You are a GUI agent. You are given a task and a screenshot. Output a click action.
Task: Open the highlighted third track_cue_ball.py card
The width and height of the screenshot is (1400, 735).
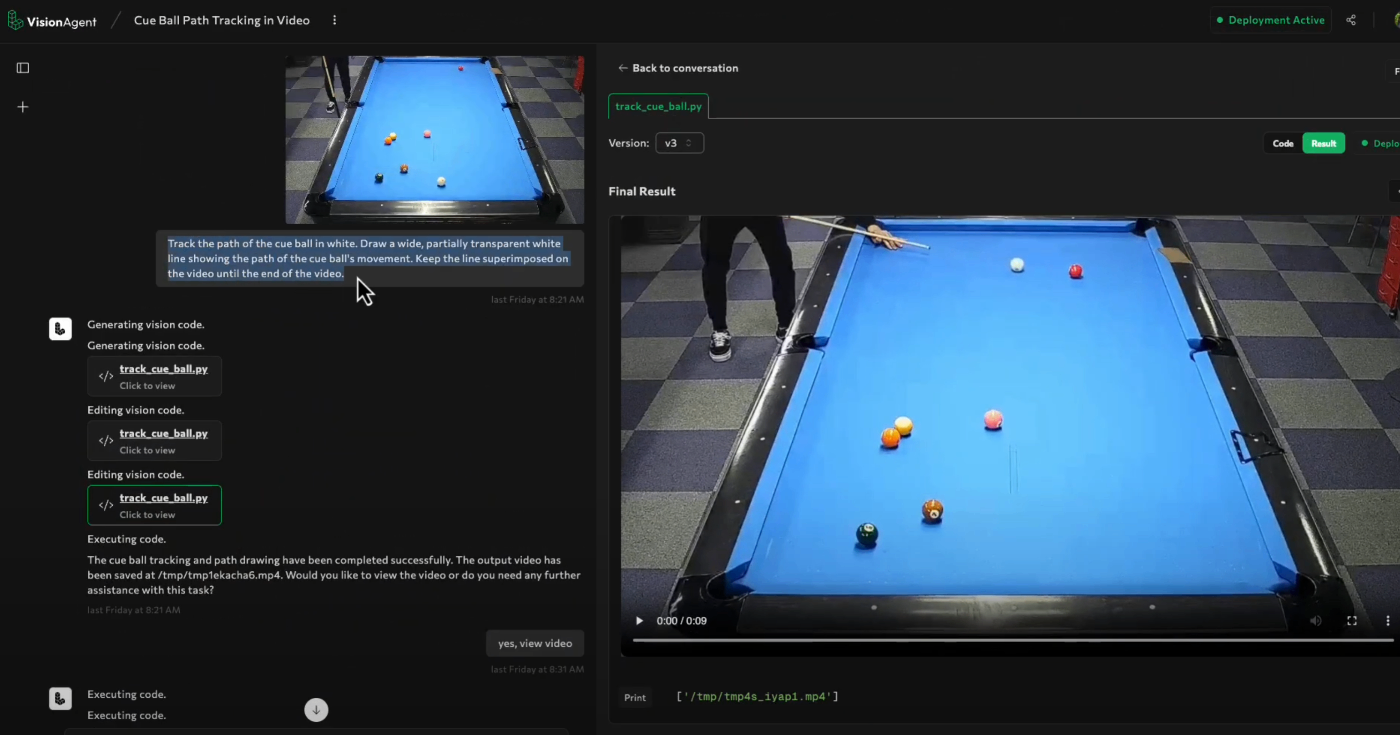pyautogui.click(x=154, y=505)
